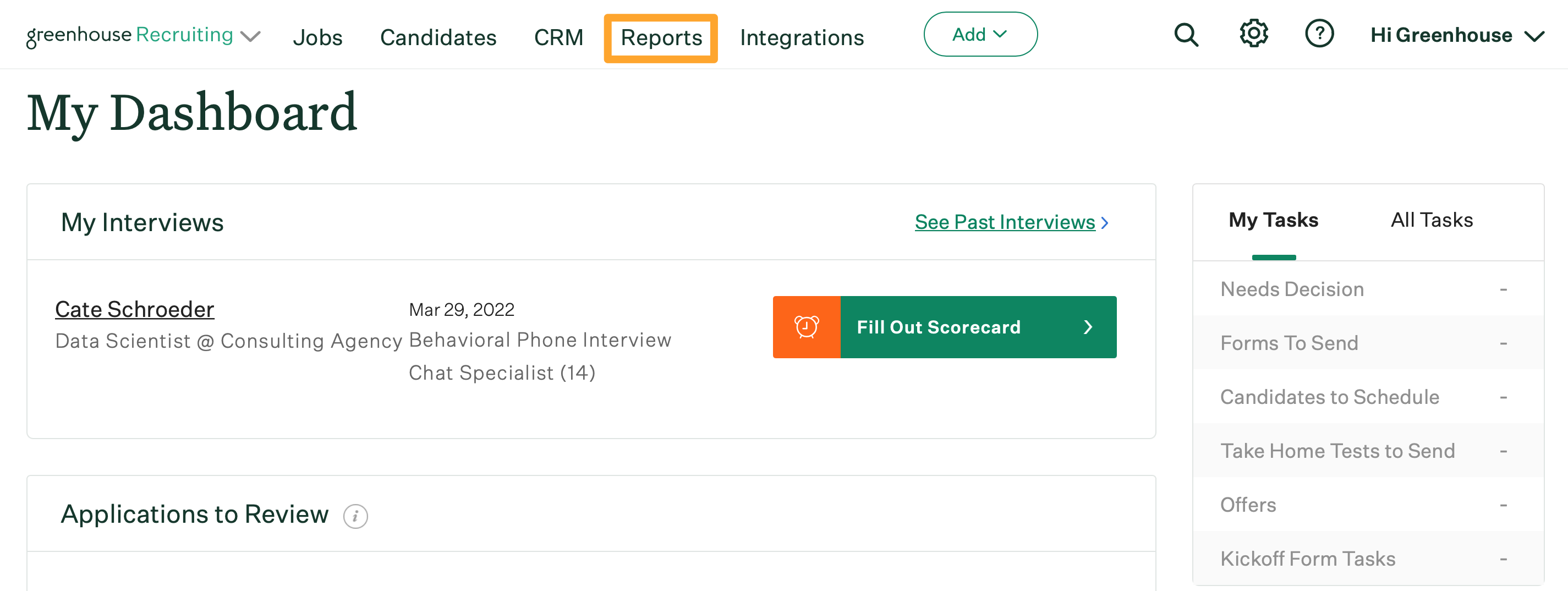Open the settings gear icon
This screenshot has height=591, width=1568.
(x=1253, y=35)
